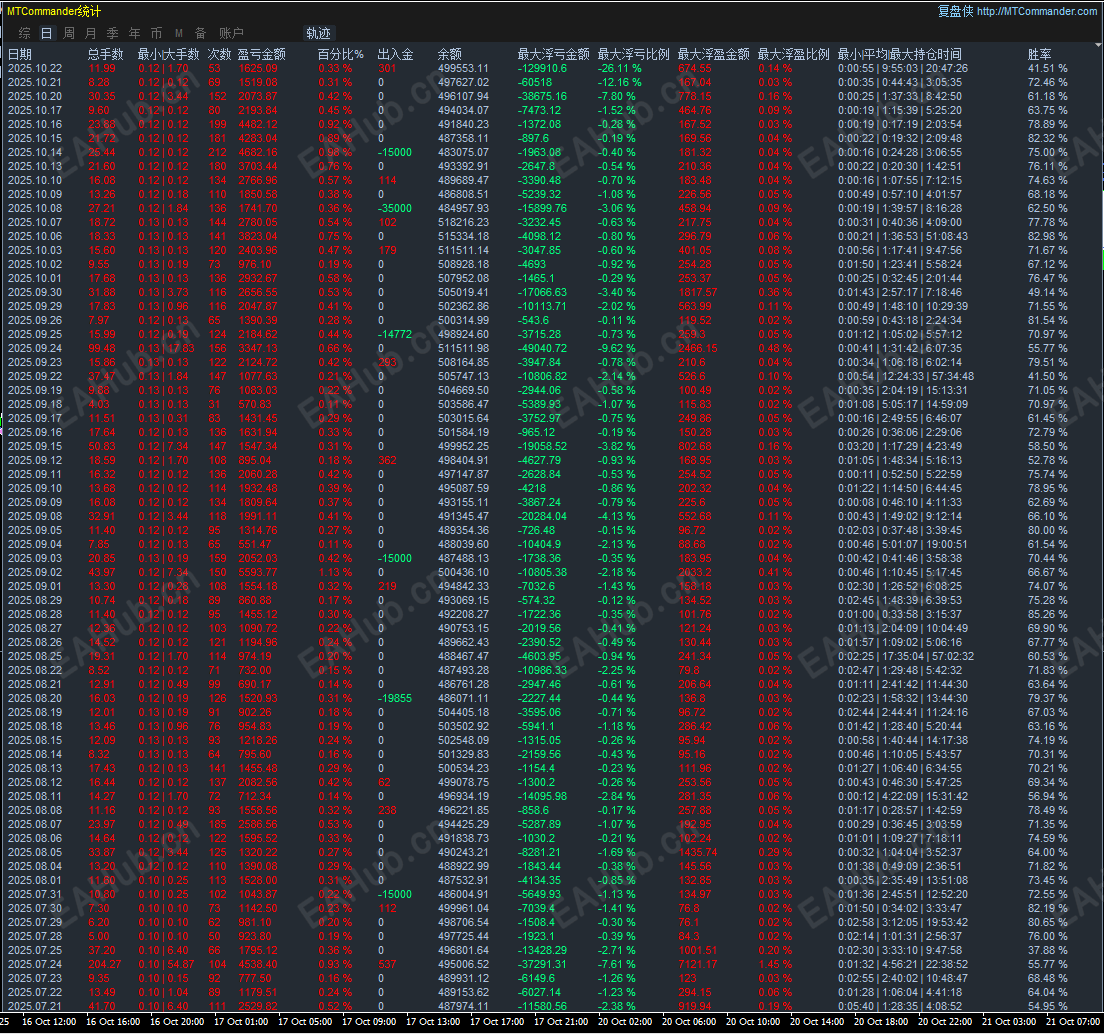Click the 余额 column header

tap(450, 54)
